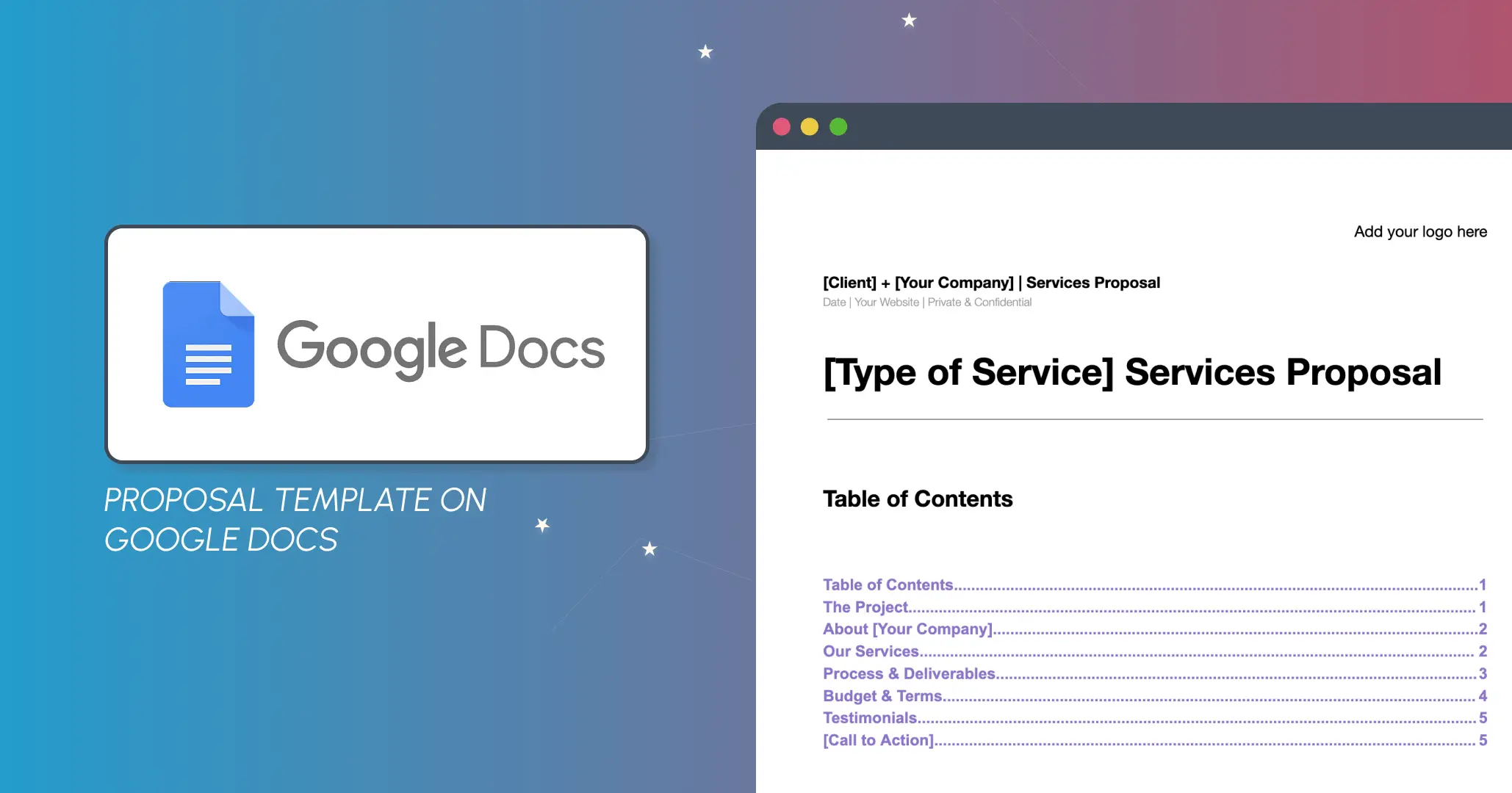
Task: Click the star near the top of the screen
Action: [x=909, y=21]
